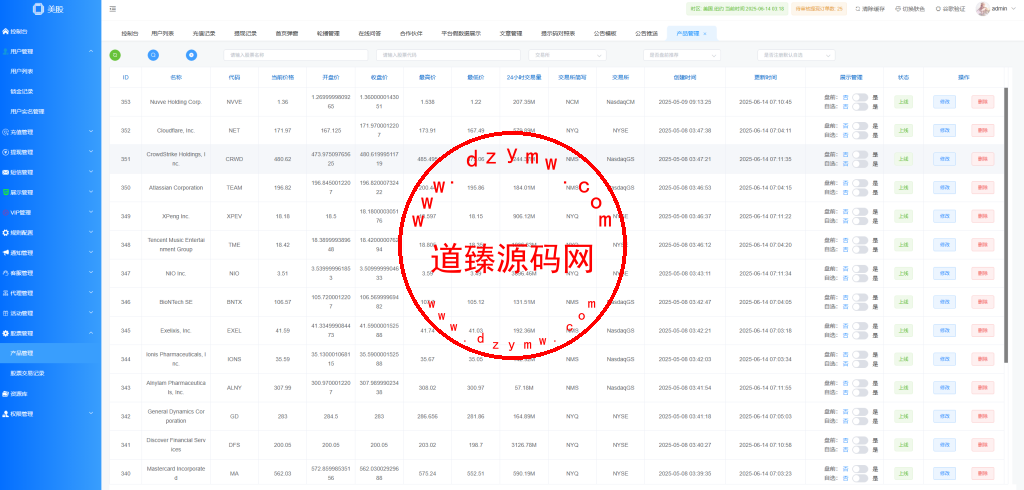Click the person icon beside 权限管理

tap(5, 414)
